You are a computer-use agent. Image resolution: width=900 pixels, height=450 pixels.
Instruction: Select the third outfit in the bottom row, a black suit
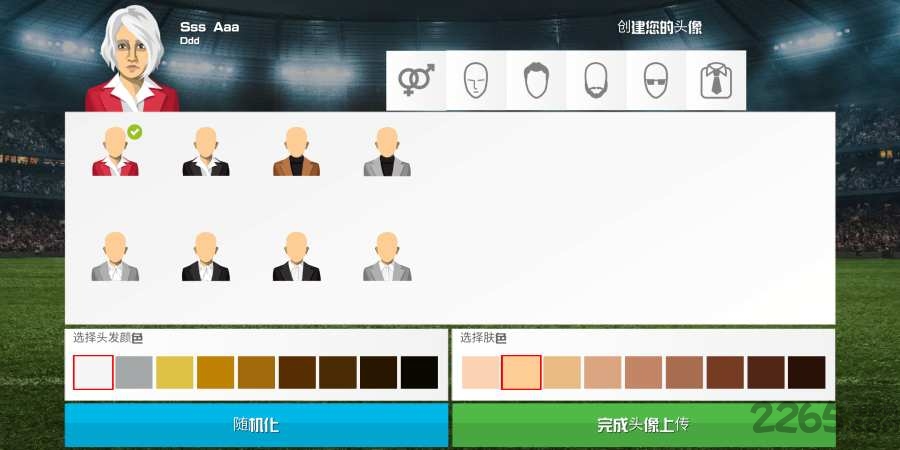(x=296, y=257)
